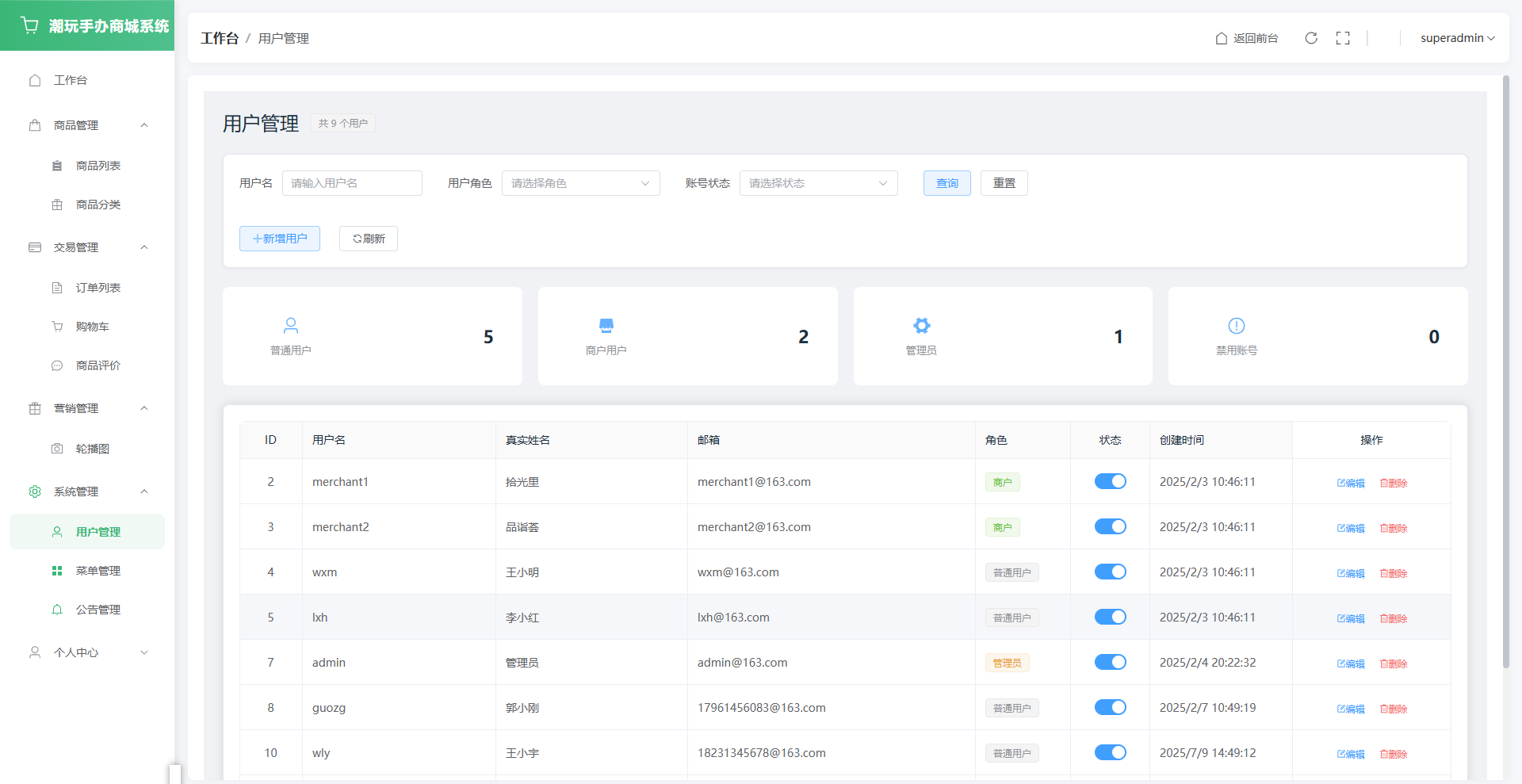Image resolution: width=1522 pixels, height=784 pixels.
Task: Toggle the status switch for admin
Action: (1110, 662)
